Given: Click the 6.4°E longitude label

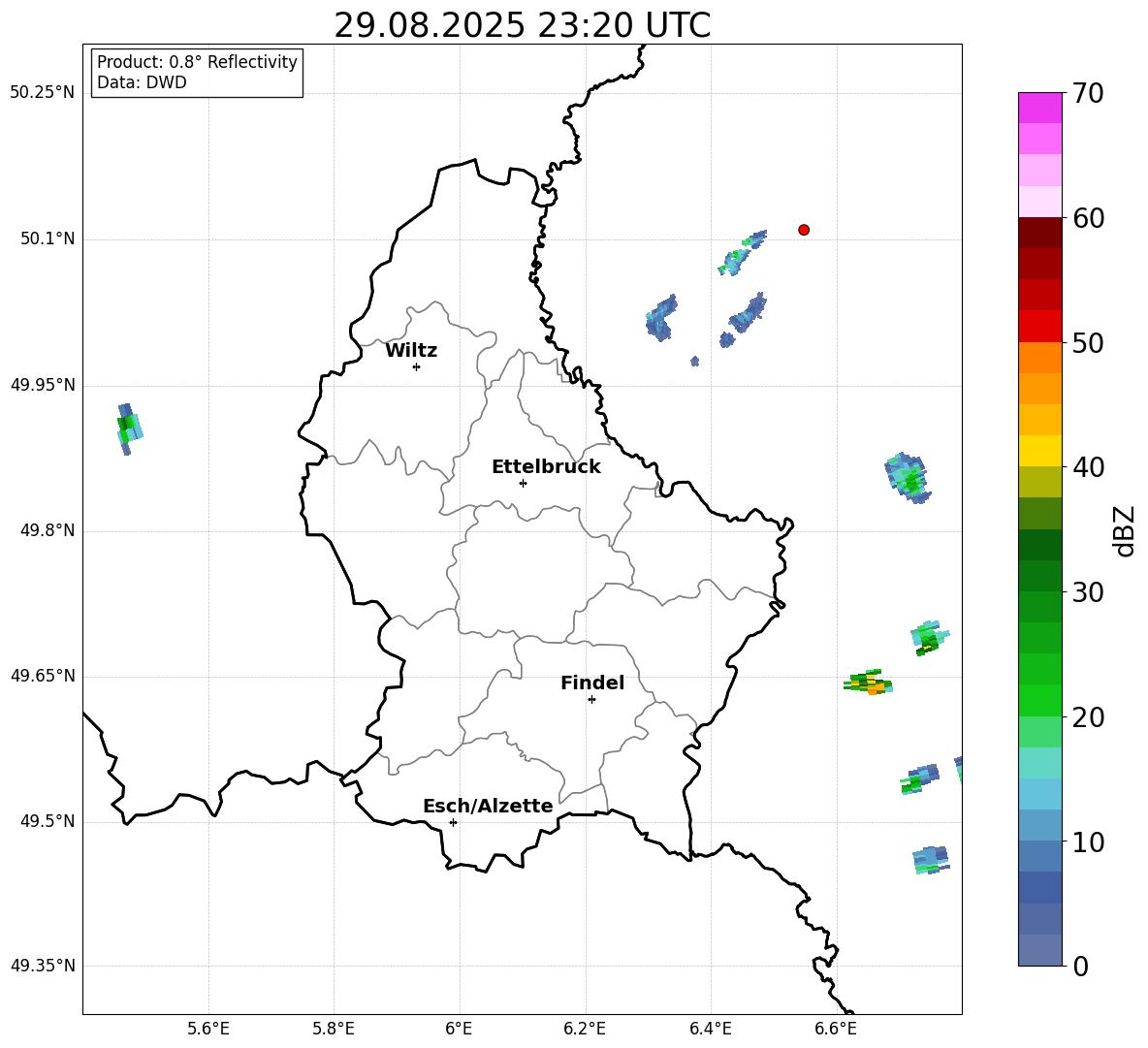Looking at the screenshot, I should pos(710,1029).
